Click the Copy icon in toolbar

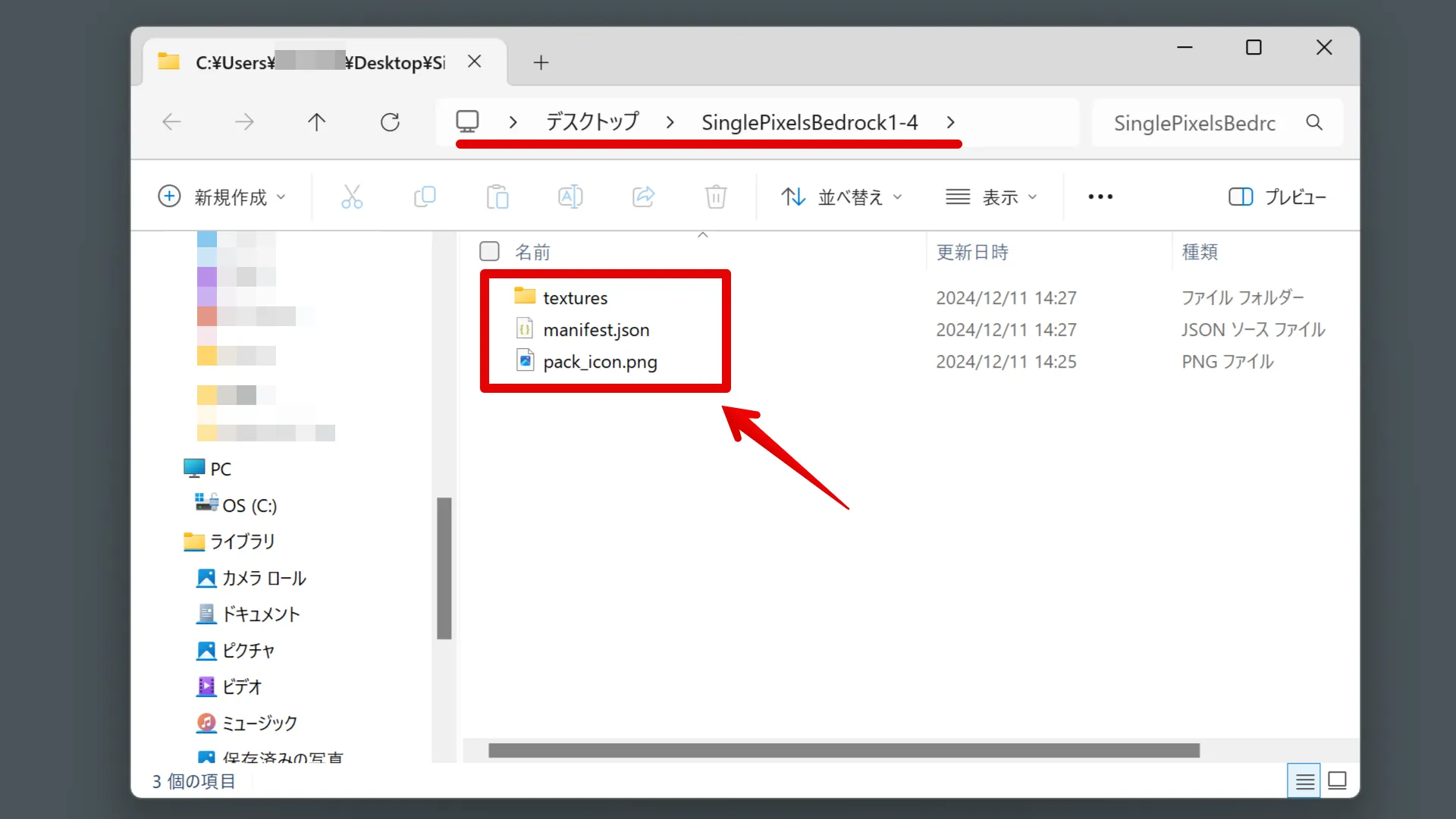pos(425,197)
